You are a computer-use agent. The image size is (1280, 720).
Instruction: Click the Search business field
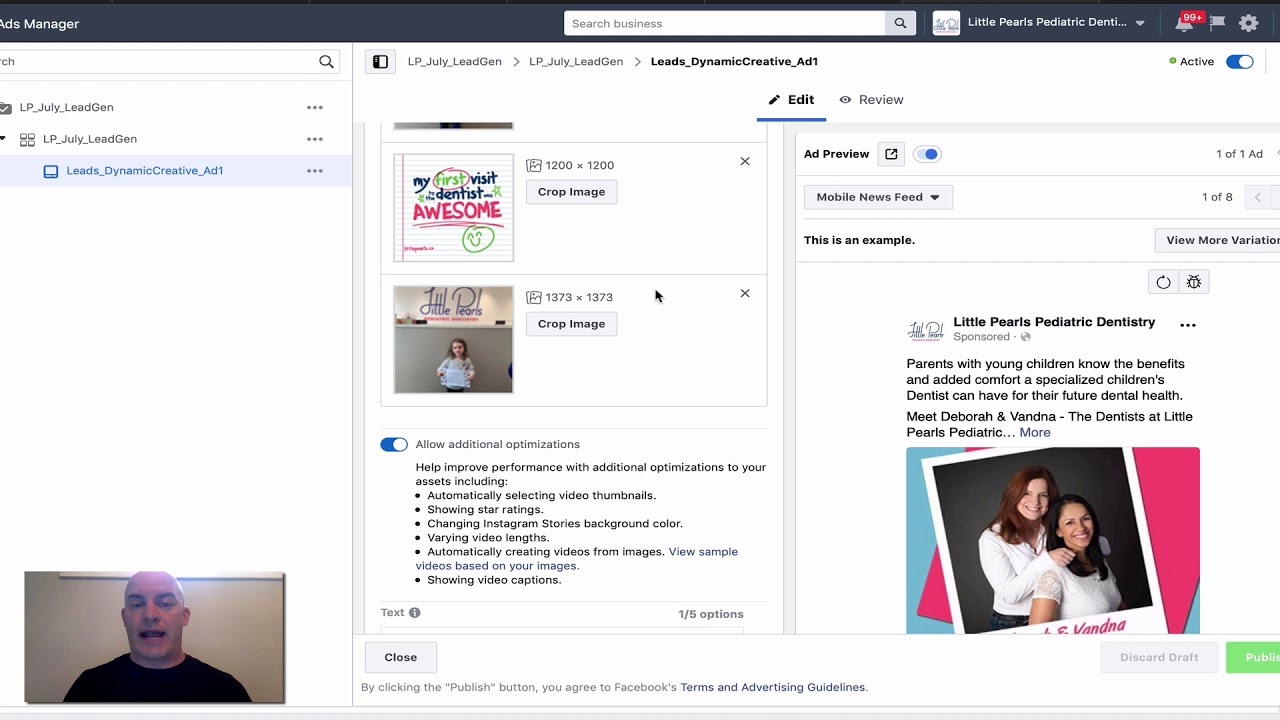pos(725,23)
